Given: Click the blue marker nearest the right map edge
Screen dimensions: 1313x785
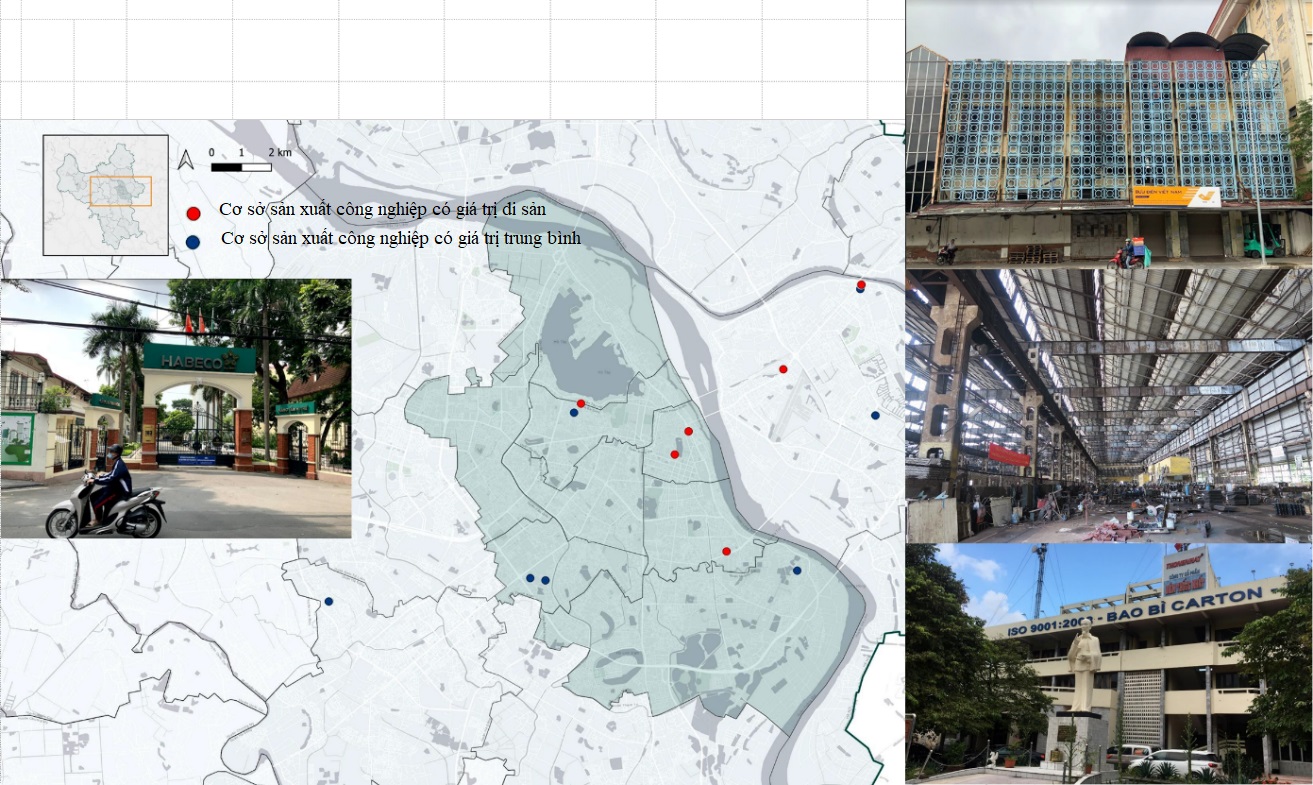Looking at the screenshot, I should tap(875, 415).
